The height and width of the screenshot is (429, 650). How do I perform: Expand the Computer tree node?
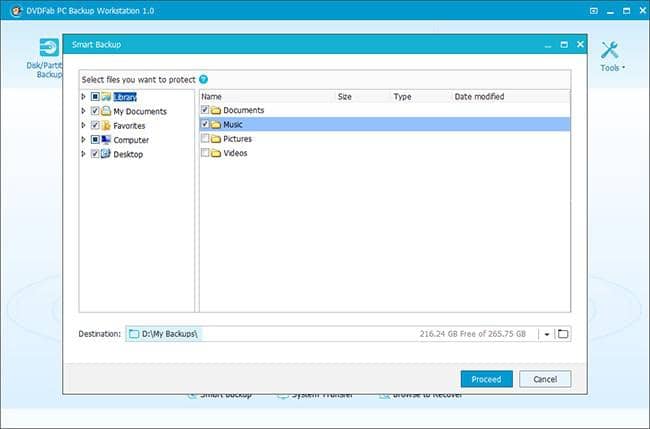tap(83, 140)
